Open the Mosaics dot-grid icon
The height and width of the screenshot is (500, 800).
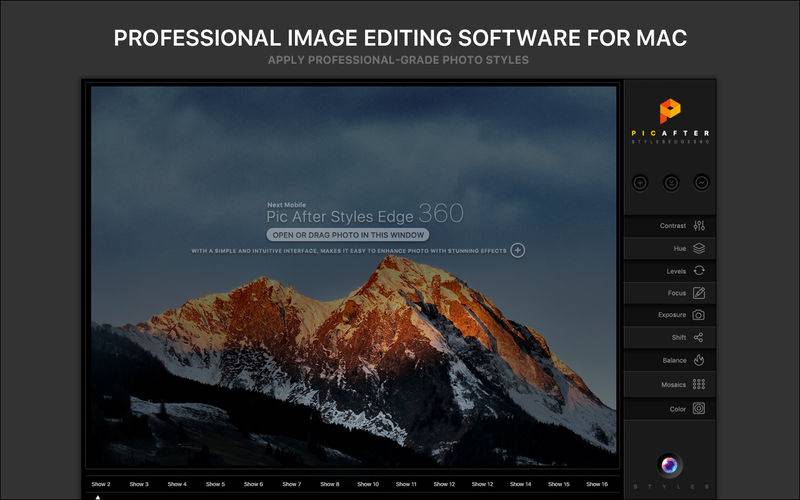[699, 384]
